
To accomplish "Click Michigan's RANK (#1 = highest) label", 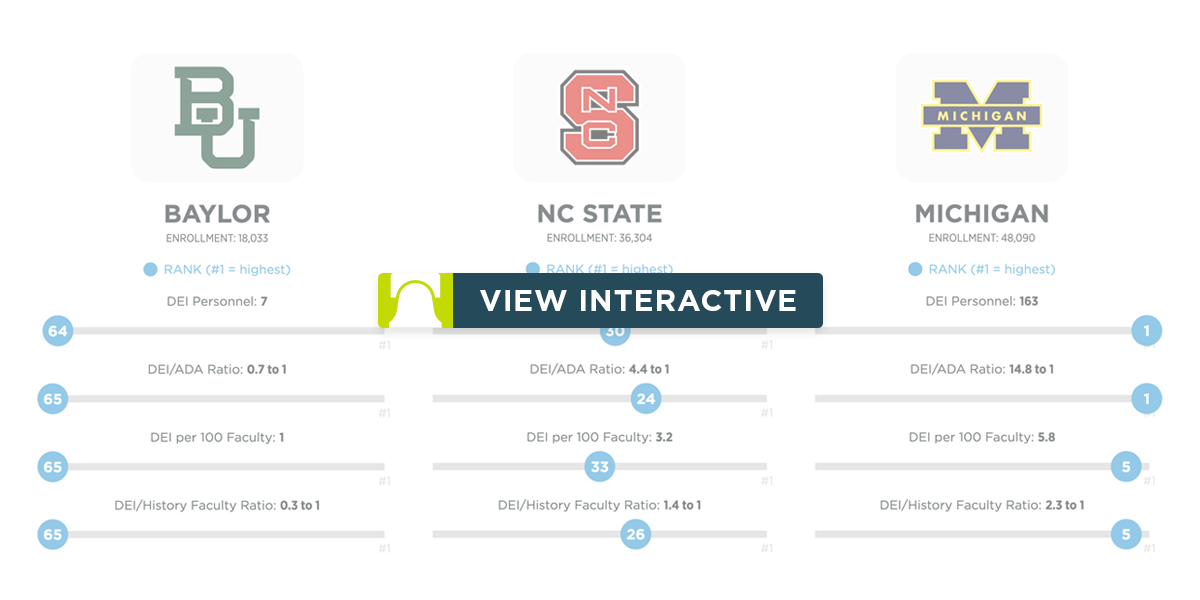I will point(991,269).
